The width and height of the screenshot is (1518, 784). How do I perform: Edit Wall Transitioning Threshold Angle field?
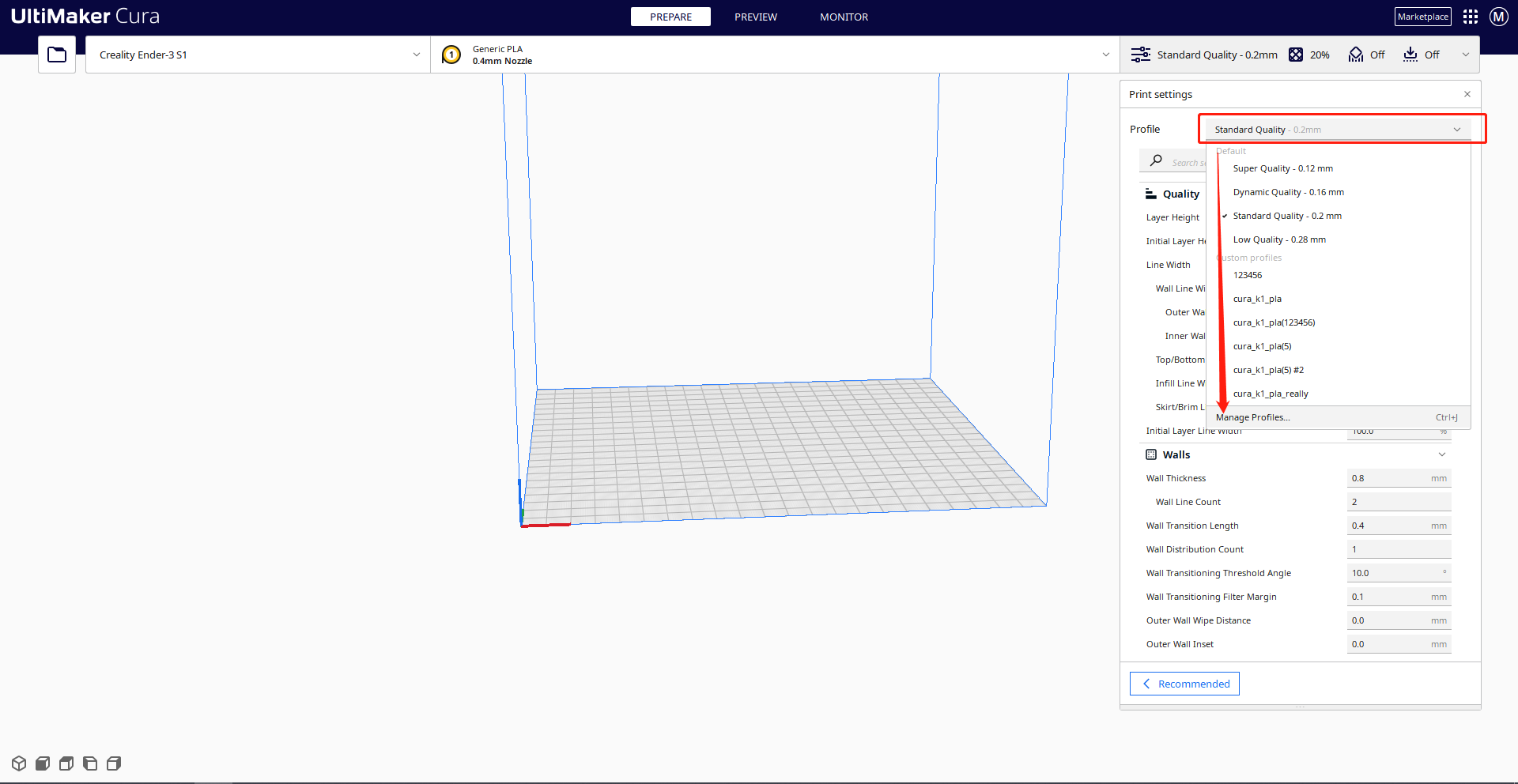tap(1399, 573)
